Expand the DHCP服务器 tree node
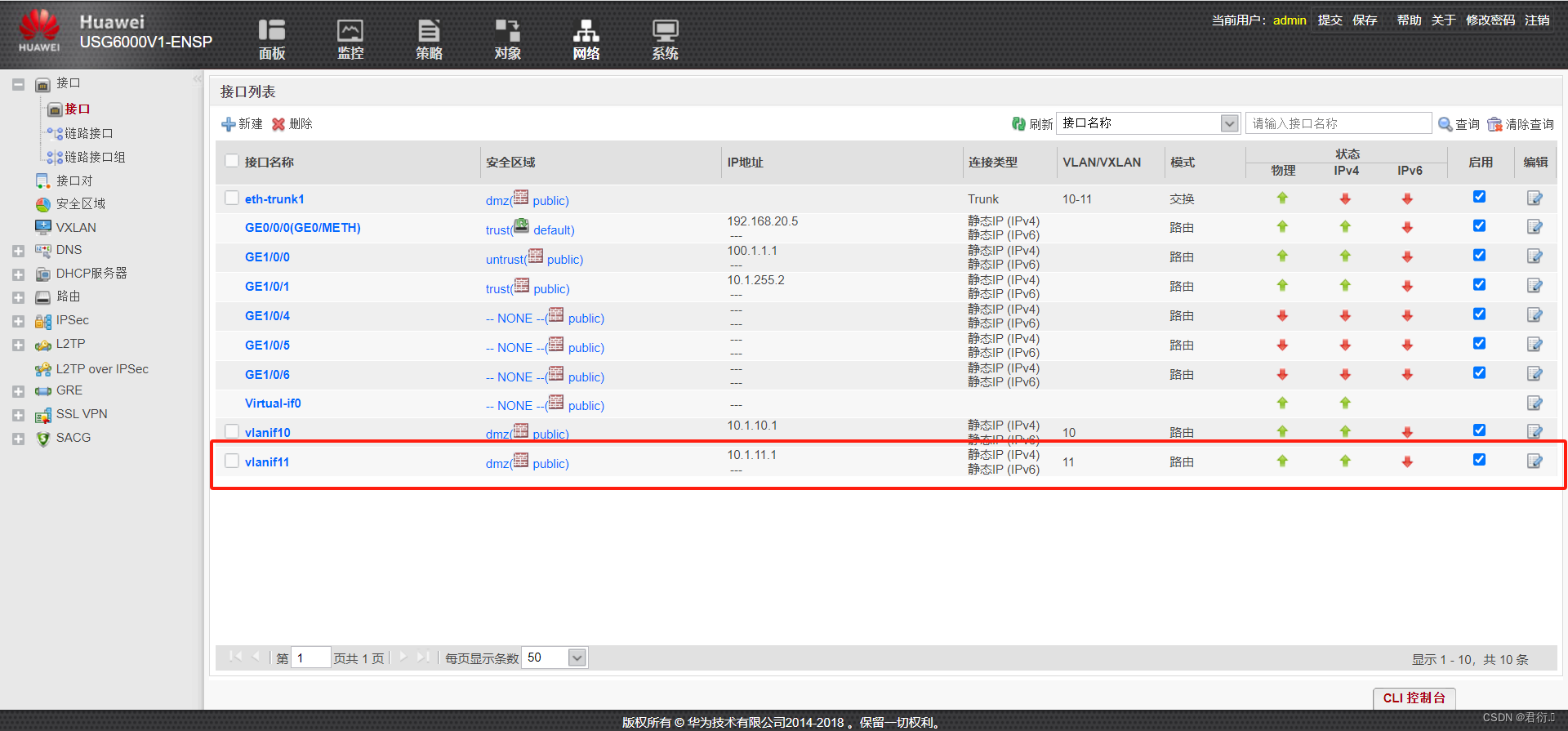Viewport: 1568px width, 731px height. pyautogui.click(x=18, y=274)
